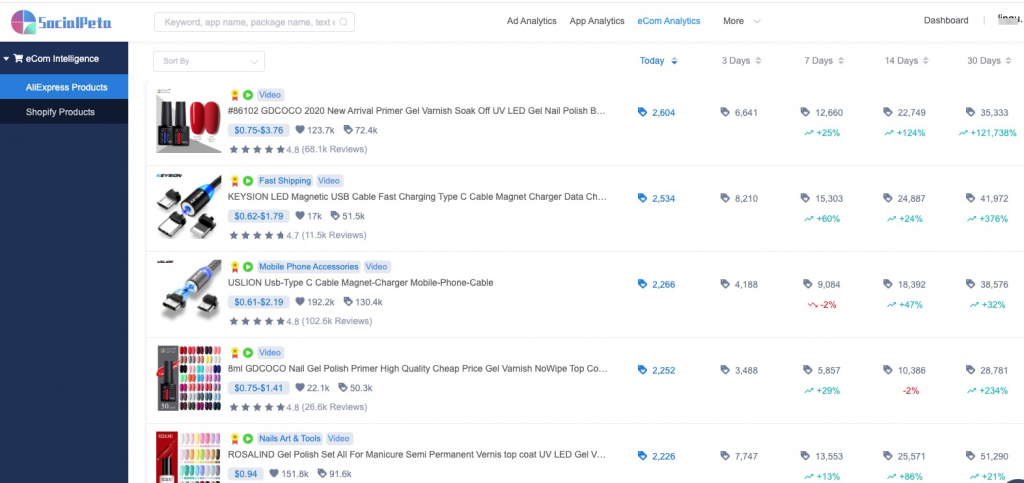
Task: Click Video tag on USLION row
Action: pyautogui.click(x=377, y=266)
